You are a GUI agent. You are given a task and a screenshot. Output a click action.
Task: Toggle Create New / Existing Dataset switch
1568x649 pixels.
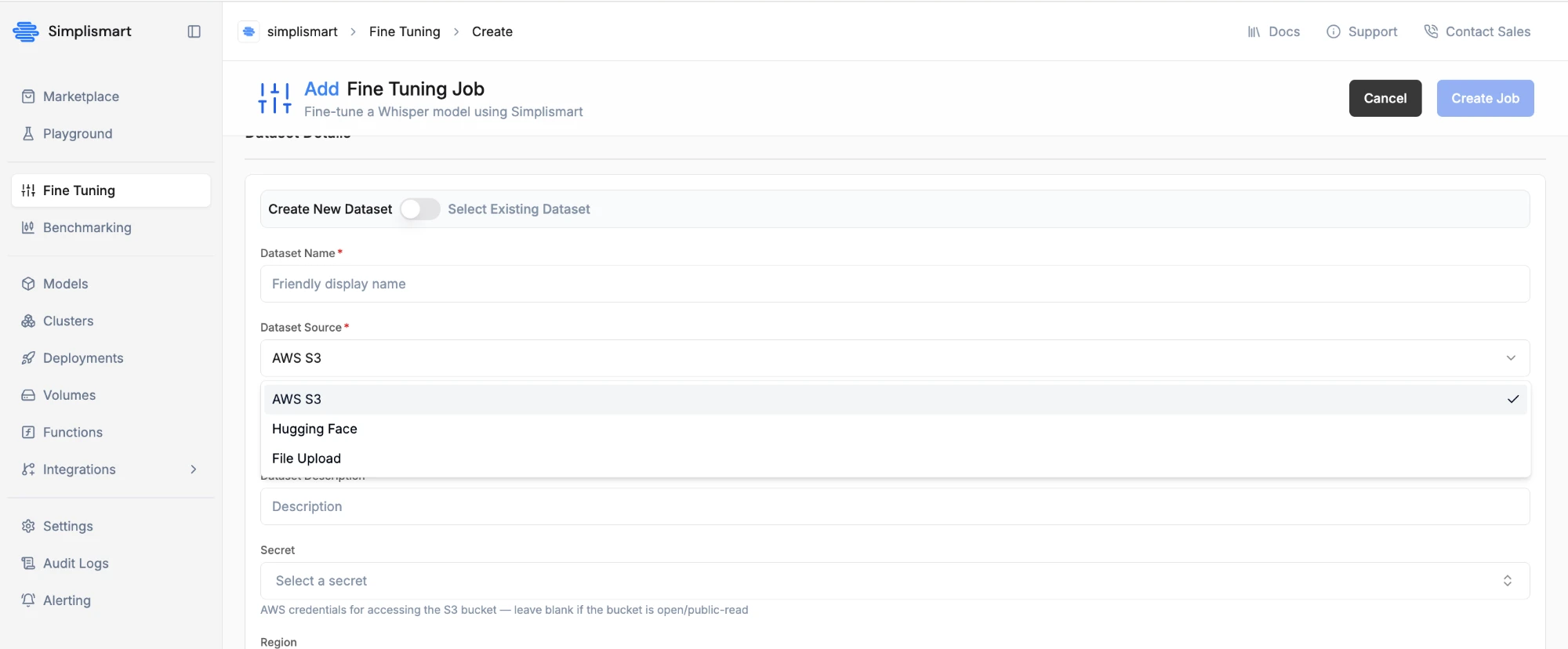click(420, 209)
